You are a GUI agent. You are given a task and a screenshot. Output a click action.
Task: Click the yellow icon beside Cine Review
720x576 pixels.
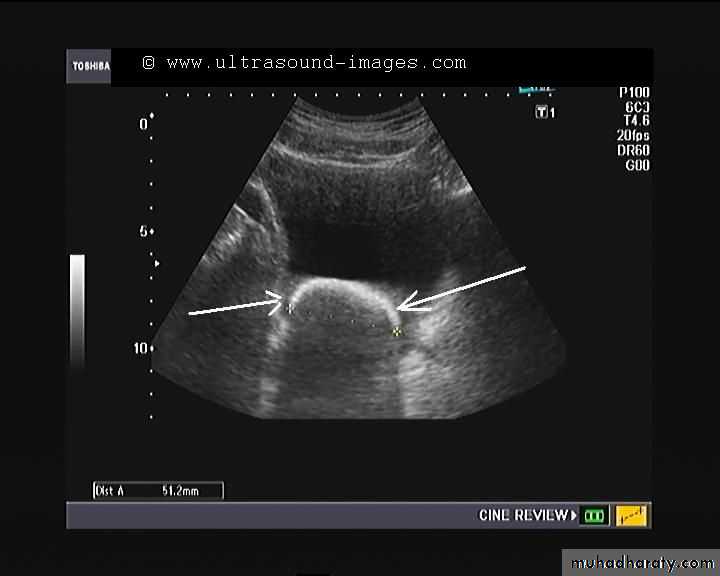(631, 516)
